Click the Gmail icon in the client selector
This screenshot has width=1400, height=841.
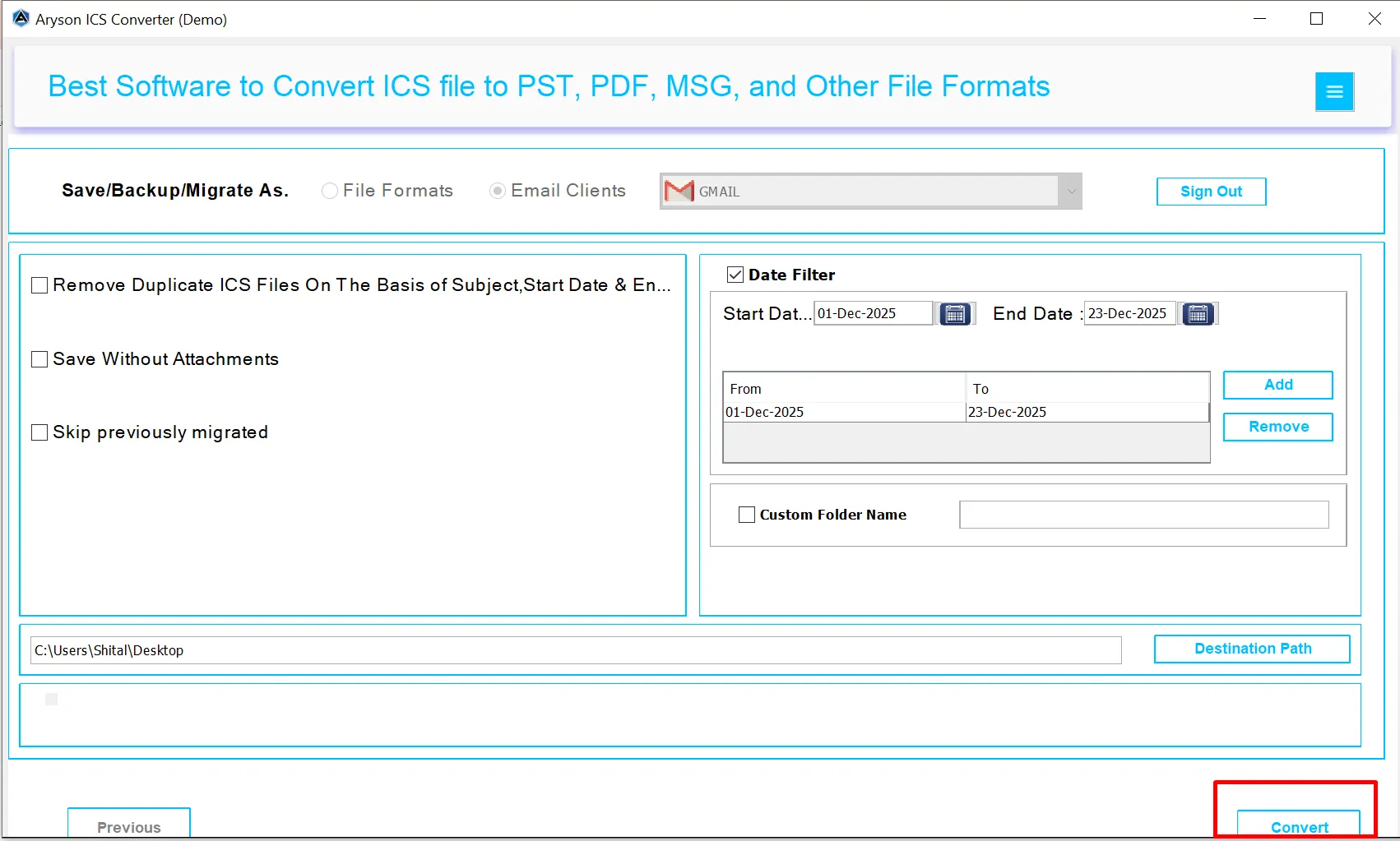point(678,191)
